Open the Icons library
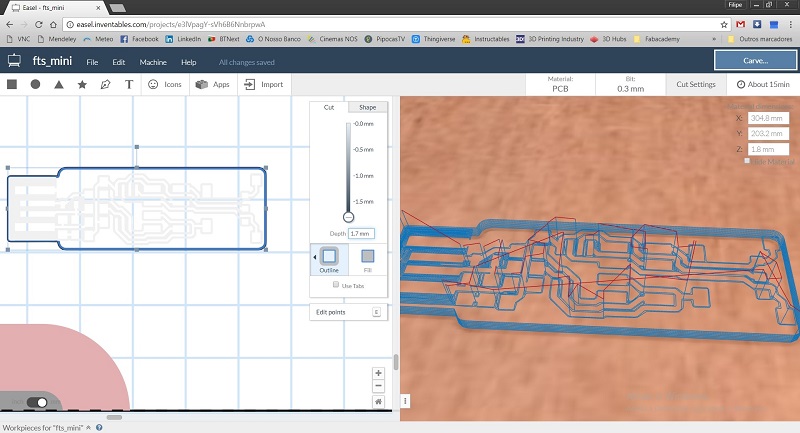This screenshot has height=433, width=800. pyautogui.click(x=165, y=84)
